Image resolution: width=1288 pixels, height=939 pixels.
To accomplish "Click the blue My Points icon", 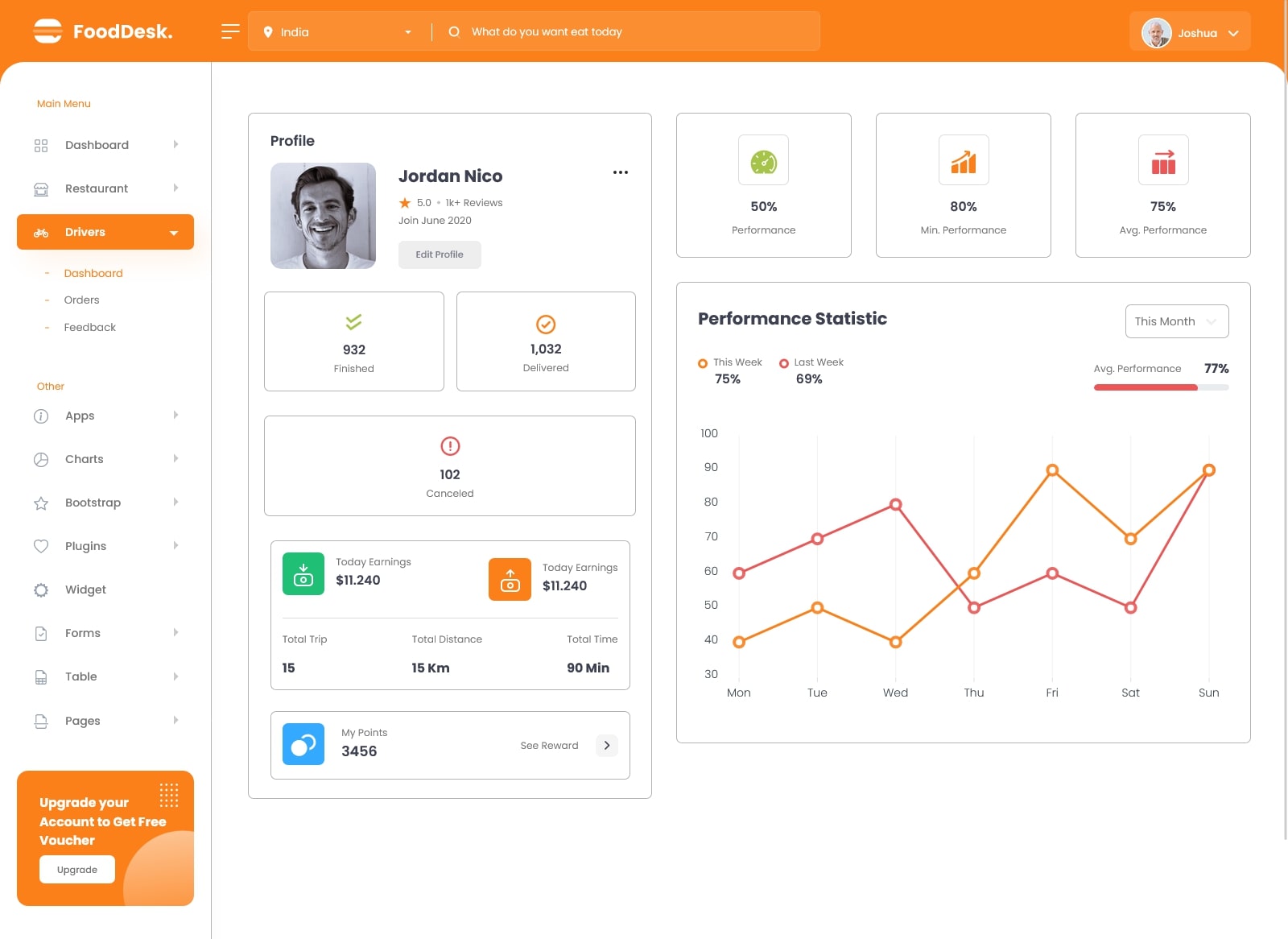I will [x=303, y=744].
